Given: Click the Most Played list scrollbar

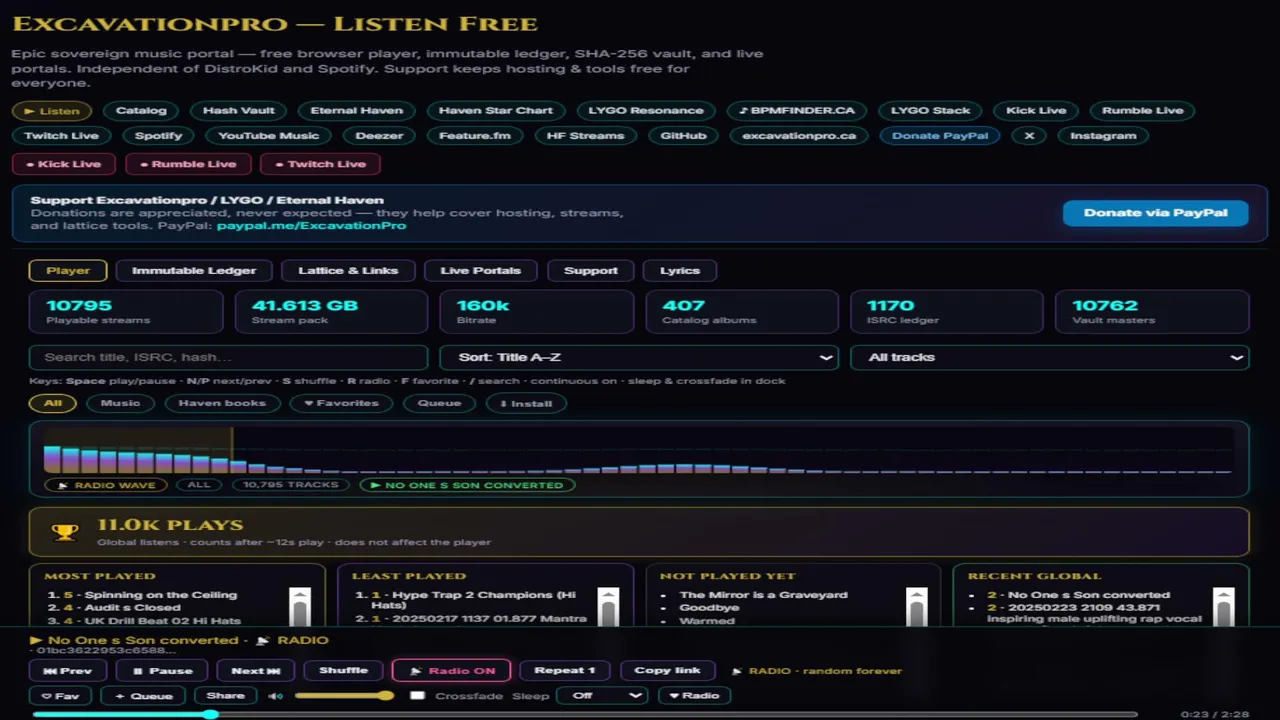Looking at the screenshot, I should pyautogui.click(x=299, y=606).
